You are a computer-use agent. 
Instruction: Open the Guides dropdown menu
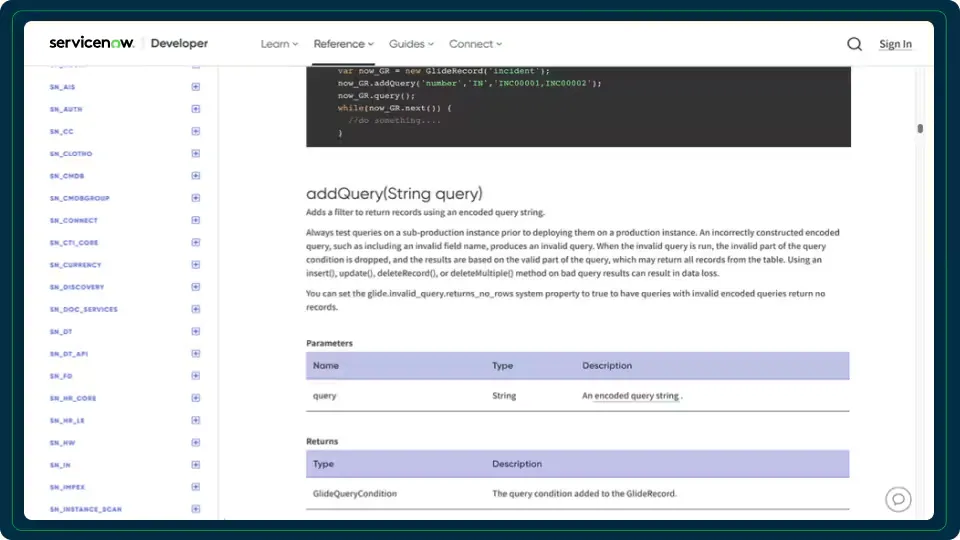pos(411,44)
